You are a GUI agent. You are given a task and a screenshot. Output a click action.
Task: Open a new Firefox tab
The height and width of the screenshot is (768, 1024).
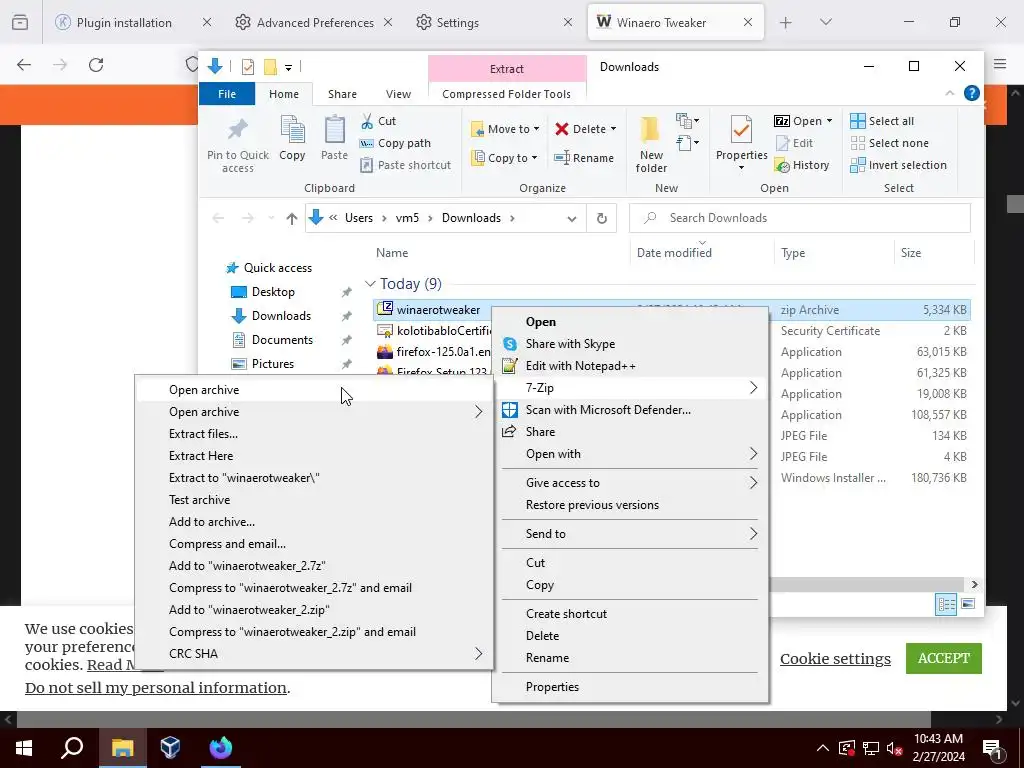tap(786, 23)
